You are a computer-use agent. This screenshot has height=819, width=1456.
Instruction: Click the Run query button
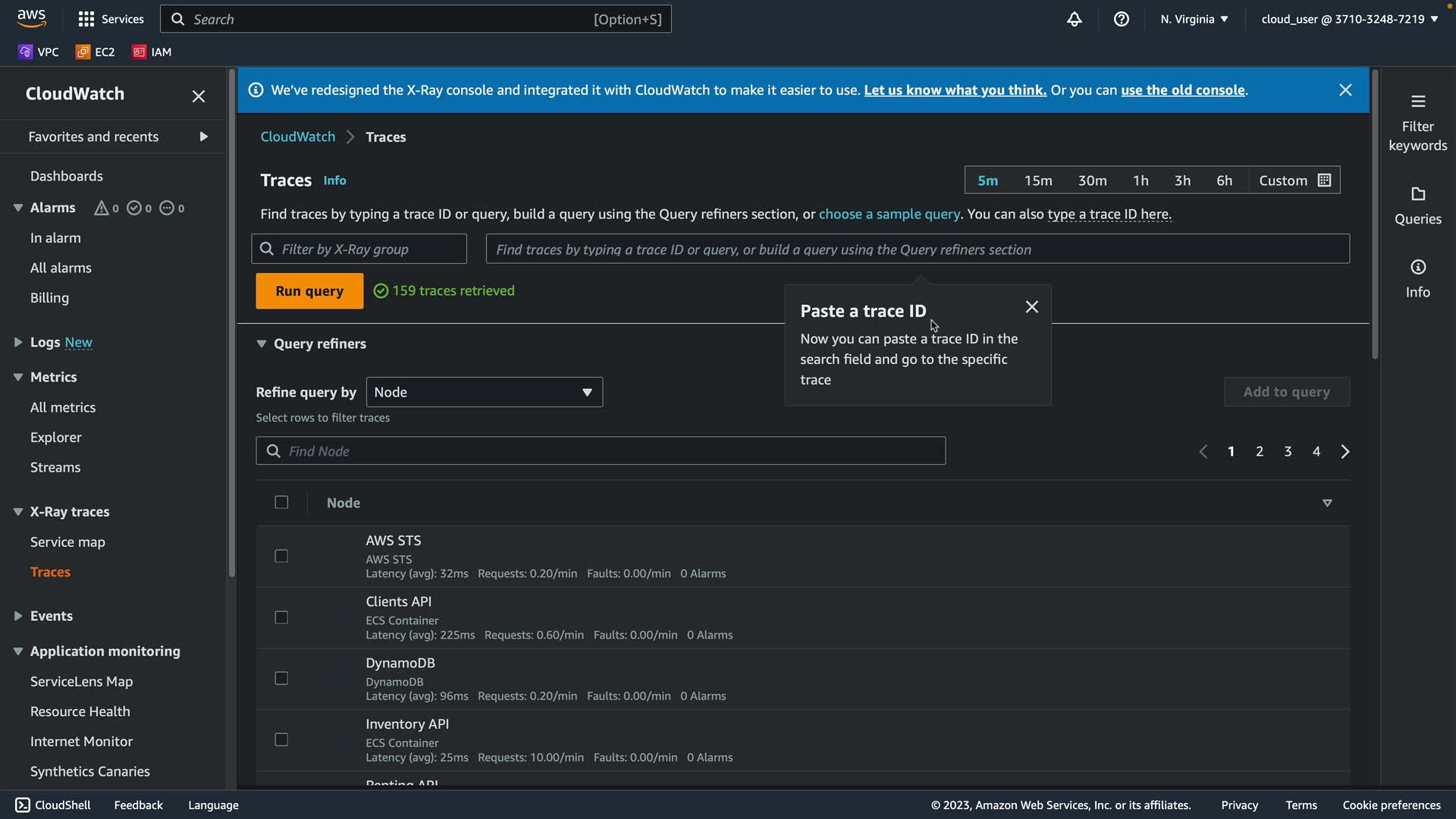click(x=309, y=291)
